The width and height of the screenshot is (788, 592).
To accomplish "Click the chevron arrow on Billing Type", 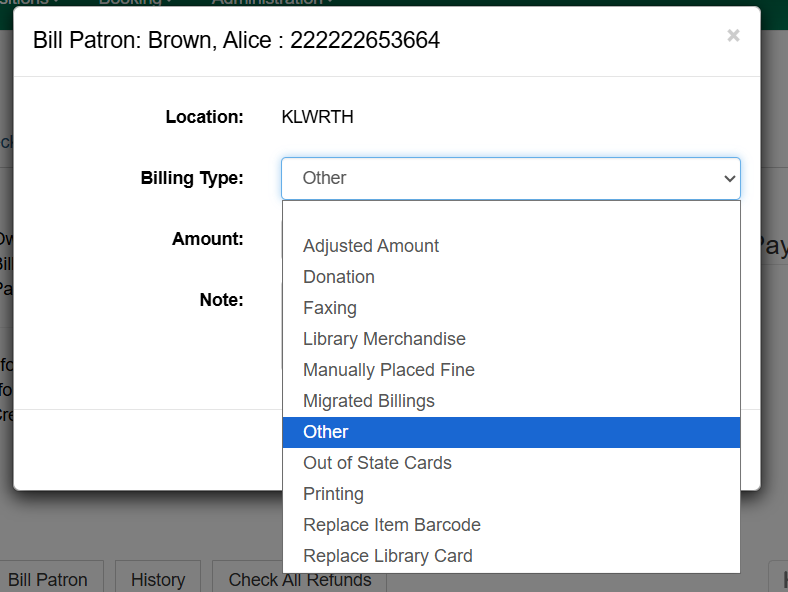I will tap(728, 178).
